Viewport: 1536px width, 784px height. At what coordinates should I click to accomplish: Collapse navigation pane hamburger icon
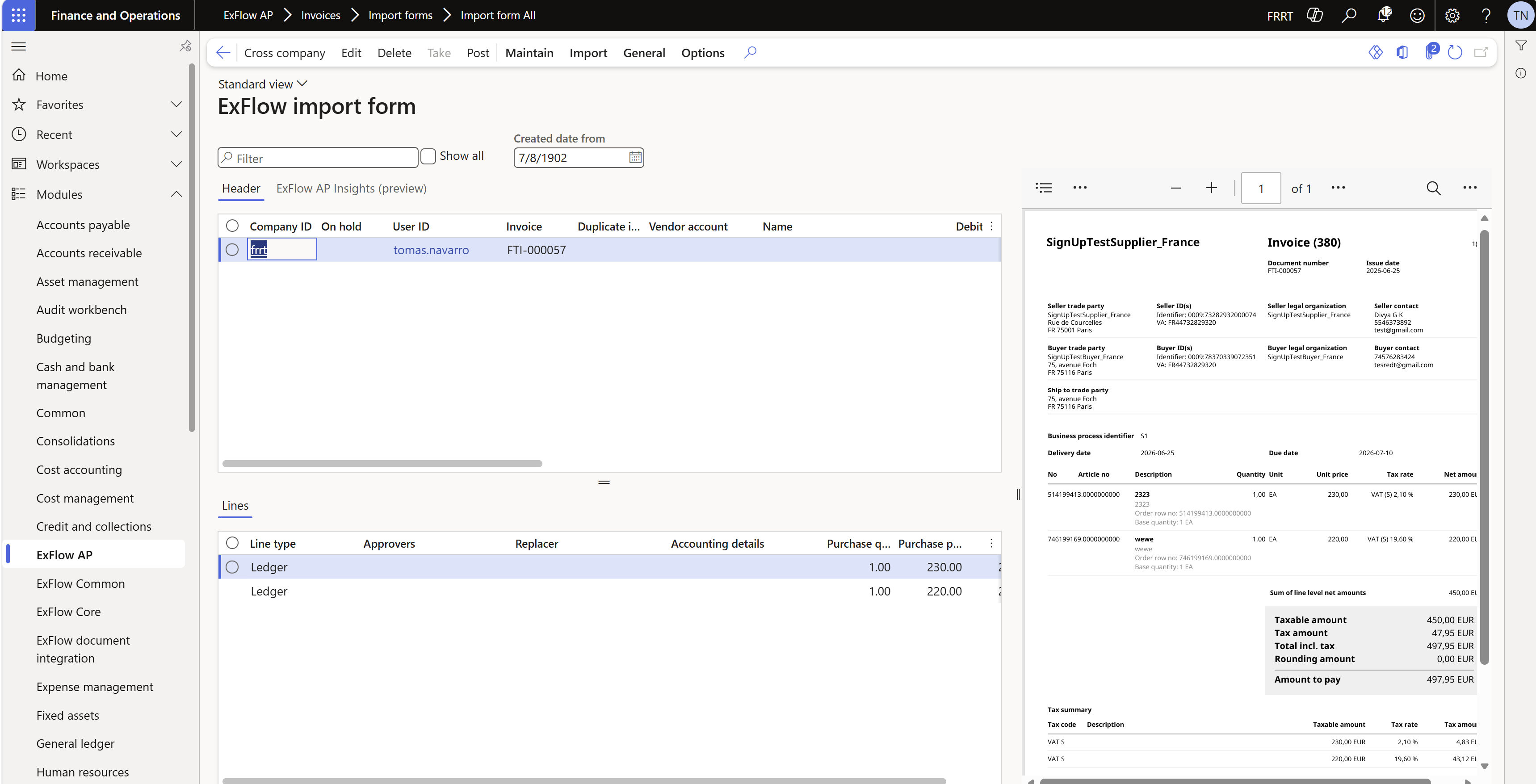pos(19,46)
